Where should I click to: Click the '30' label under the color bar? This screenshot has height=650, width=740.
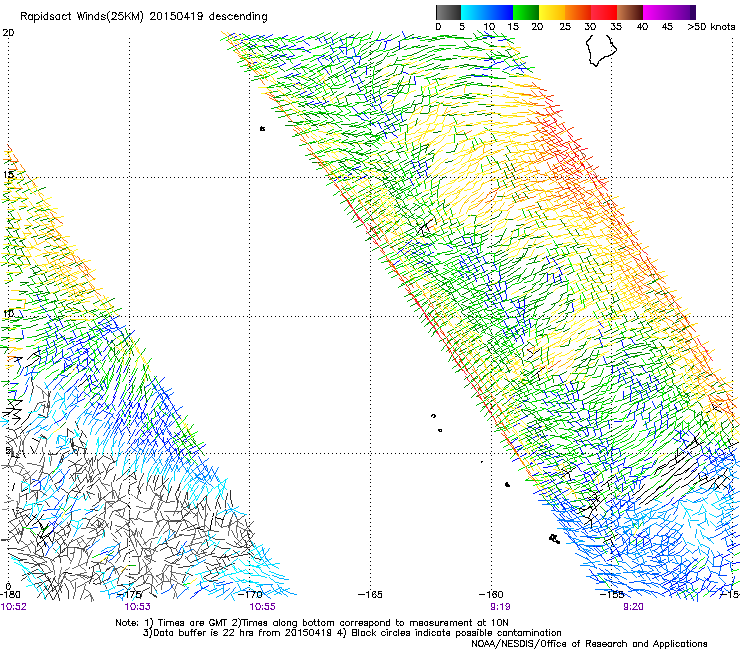click(590, 27)
